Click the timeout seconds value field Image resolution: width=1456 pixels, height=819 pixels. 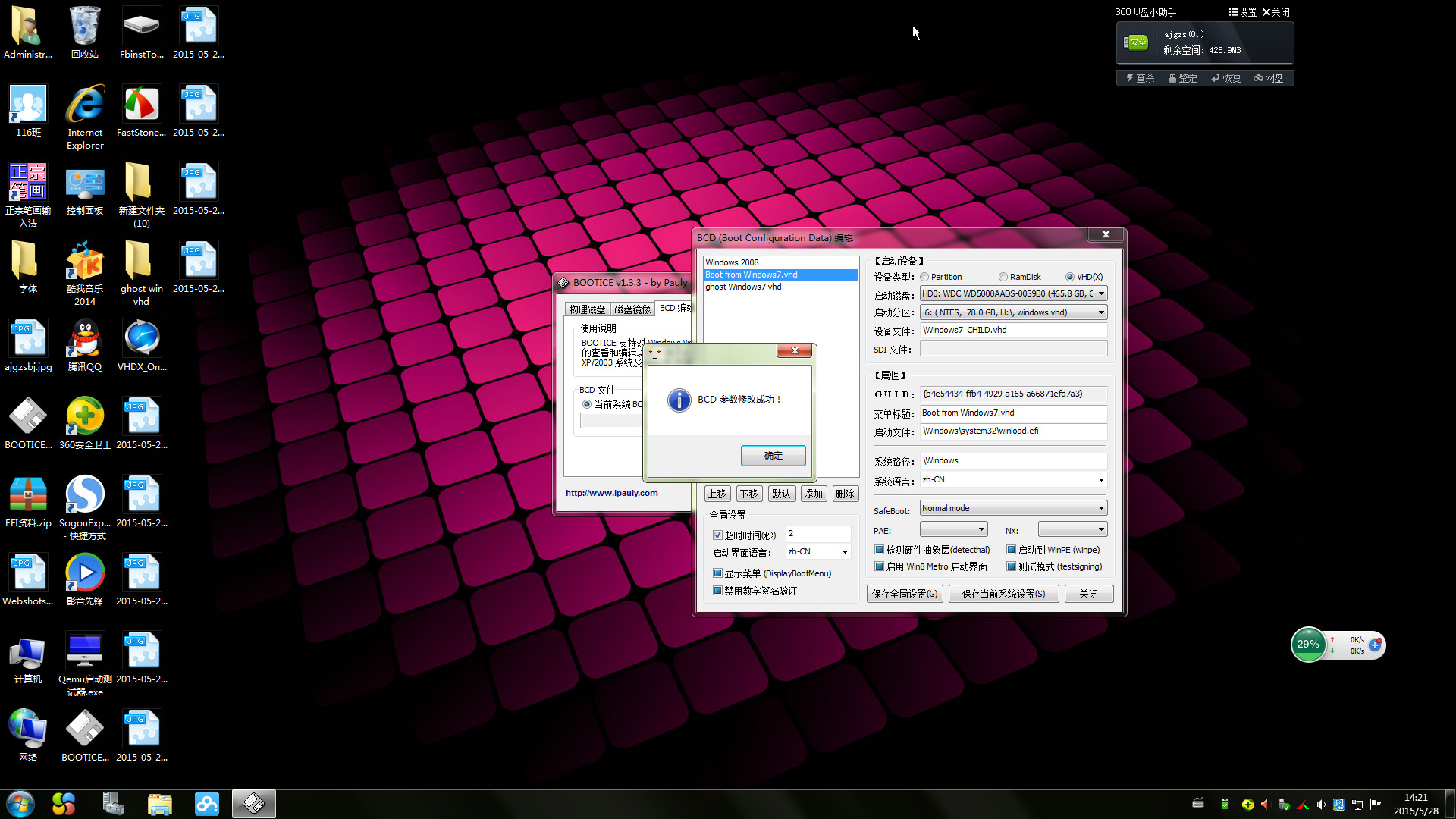point(818,534)
